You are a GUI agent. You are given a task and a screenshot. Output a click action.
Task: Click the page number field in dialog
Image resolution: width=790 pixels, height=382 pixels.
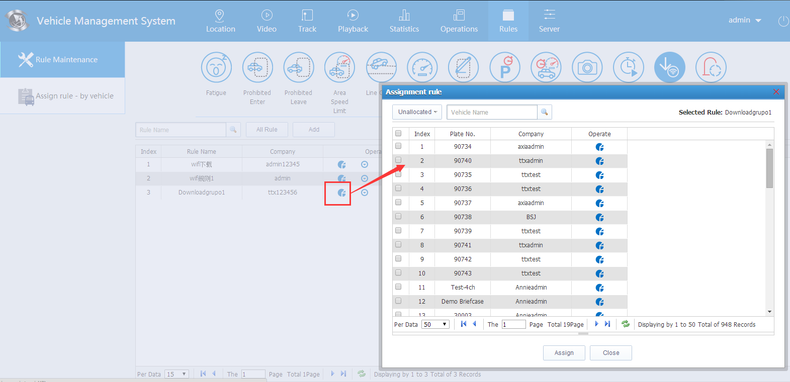513,324
